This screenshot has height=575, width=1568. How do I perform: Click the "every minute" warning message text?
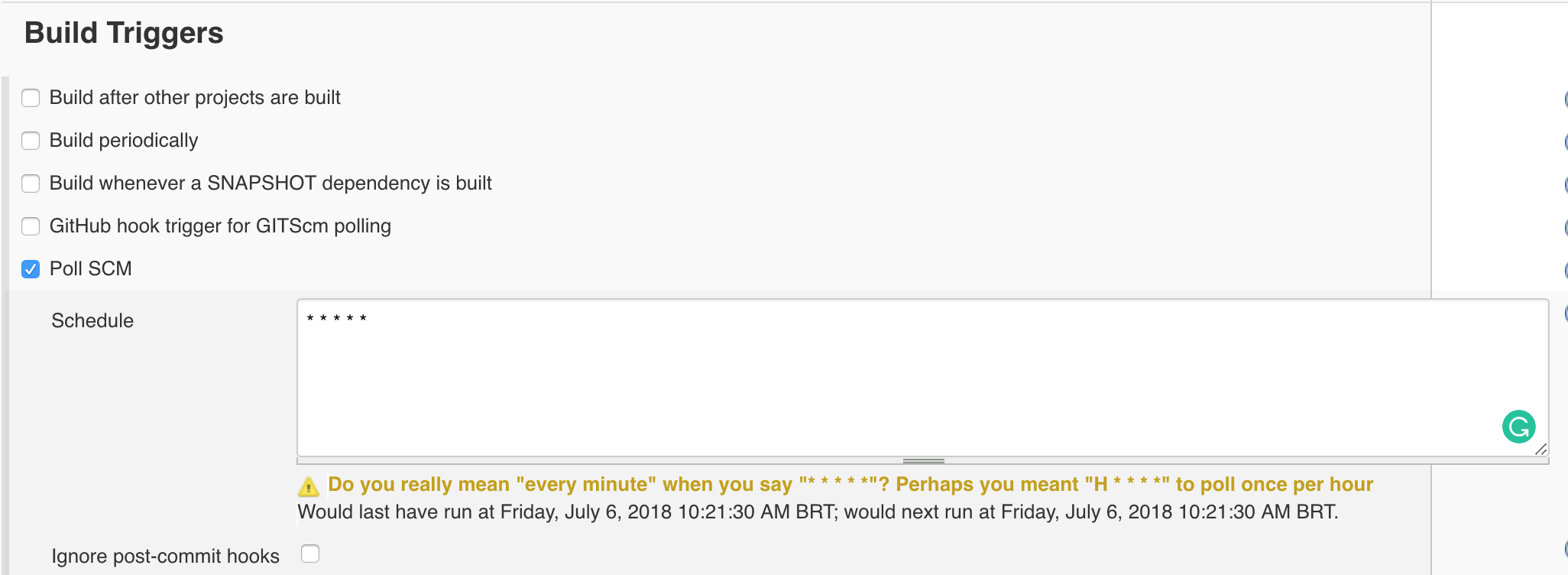click(x=850, y=485)
